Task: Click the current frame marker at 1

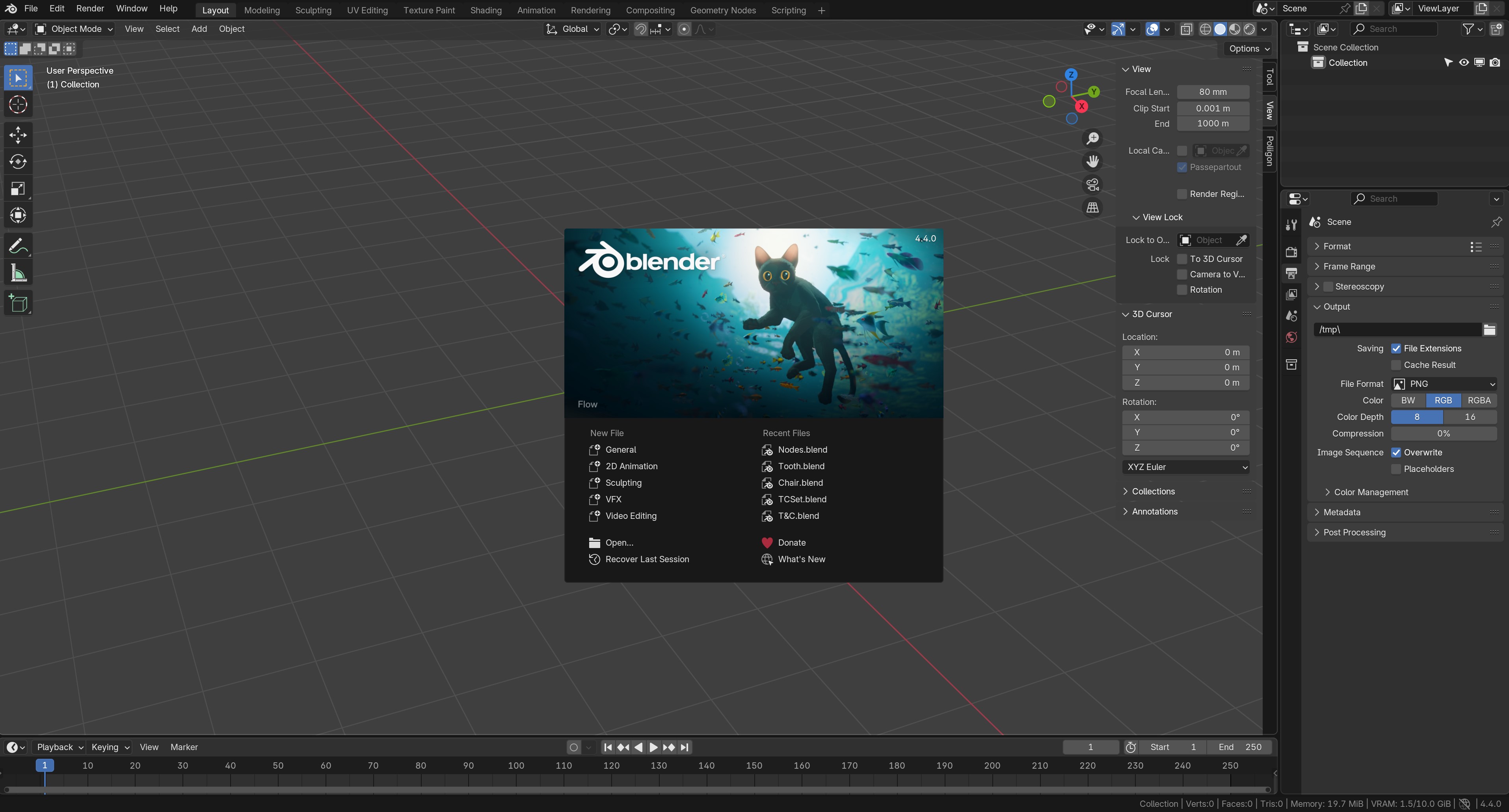Action: point(45,766)
